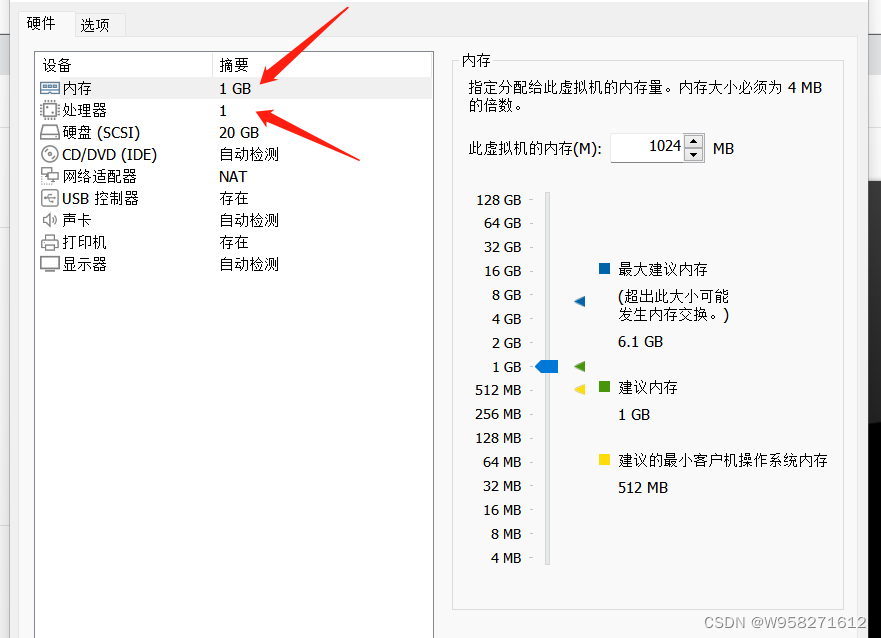Image resolution: width=881 pixels, height=638 pixels.
Task: Click 自动检测 in the 声卡 row
Action: point(249,220)
